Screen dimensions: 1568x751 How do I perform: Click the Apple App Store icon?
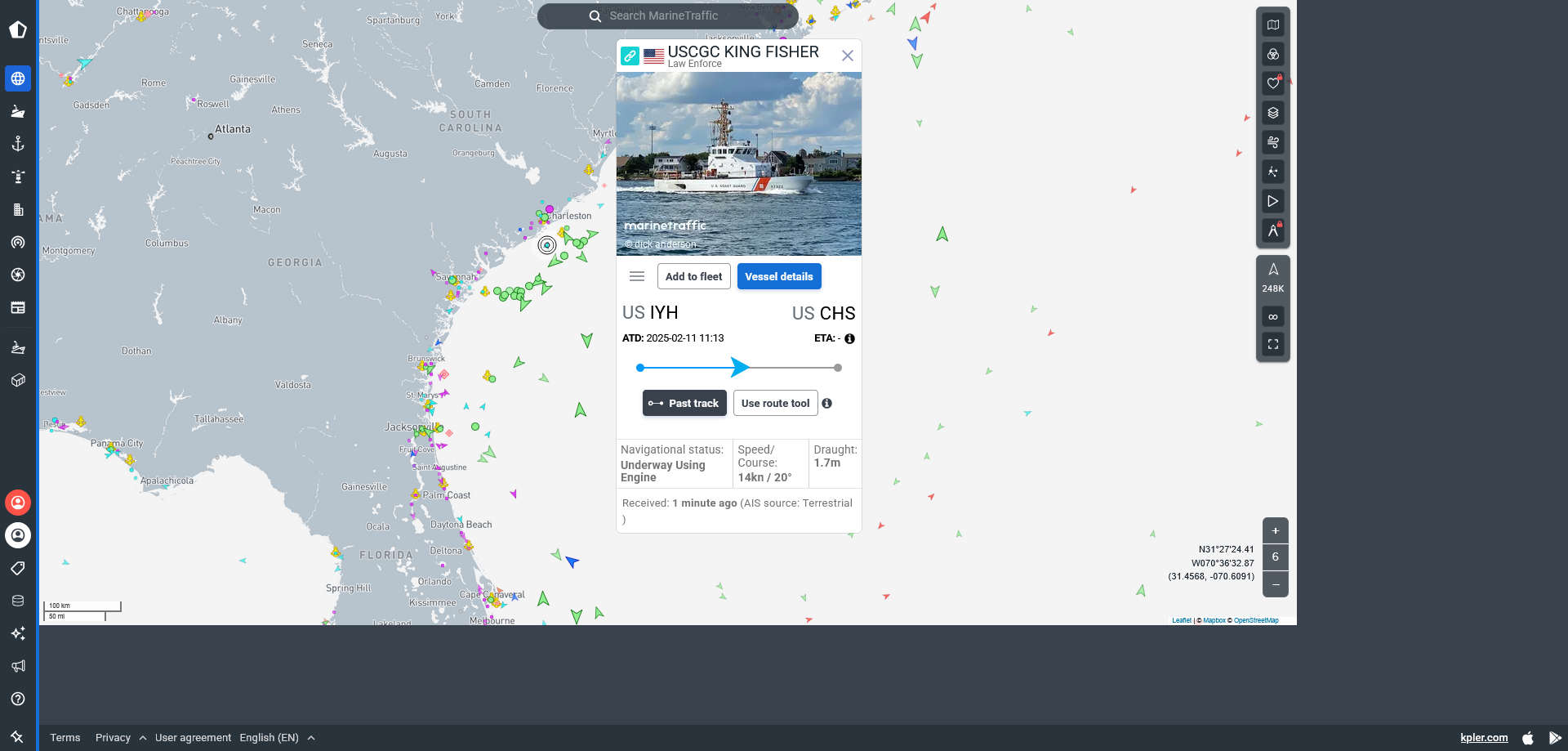pyautogui.click(x=1528, y=737)
